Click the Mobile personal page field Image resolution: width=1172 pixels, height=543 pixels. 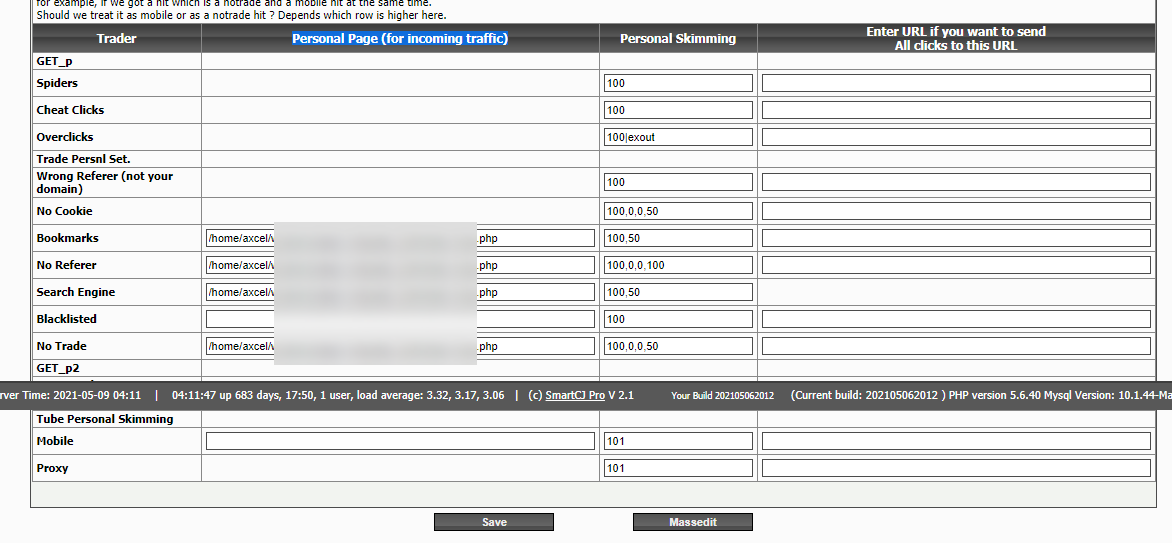point(401,441)
